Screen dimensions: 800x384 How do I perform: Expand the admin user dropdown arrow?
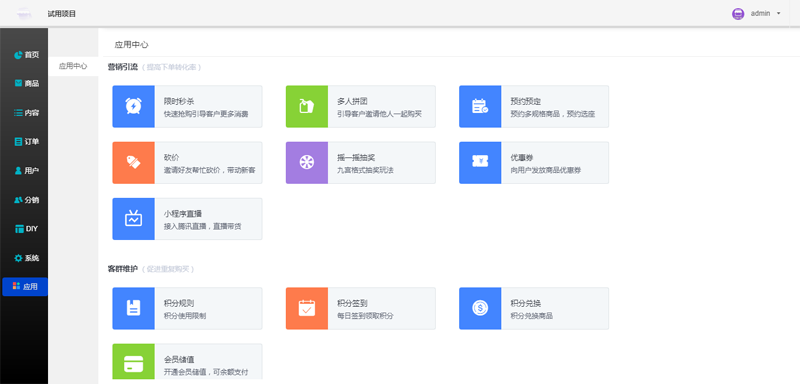click(779, 14)
